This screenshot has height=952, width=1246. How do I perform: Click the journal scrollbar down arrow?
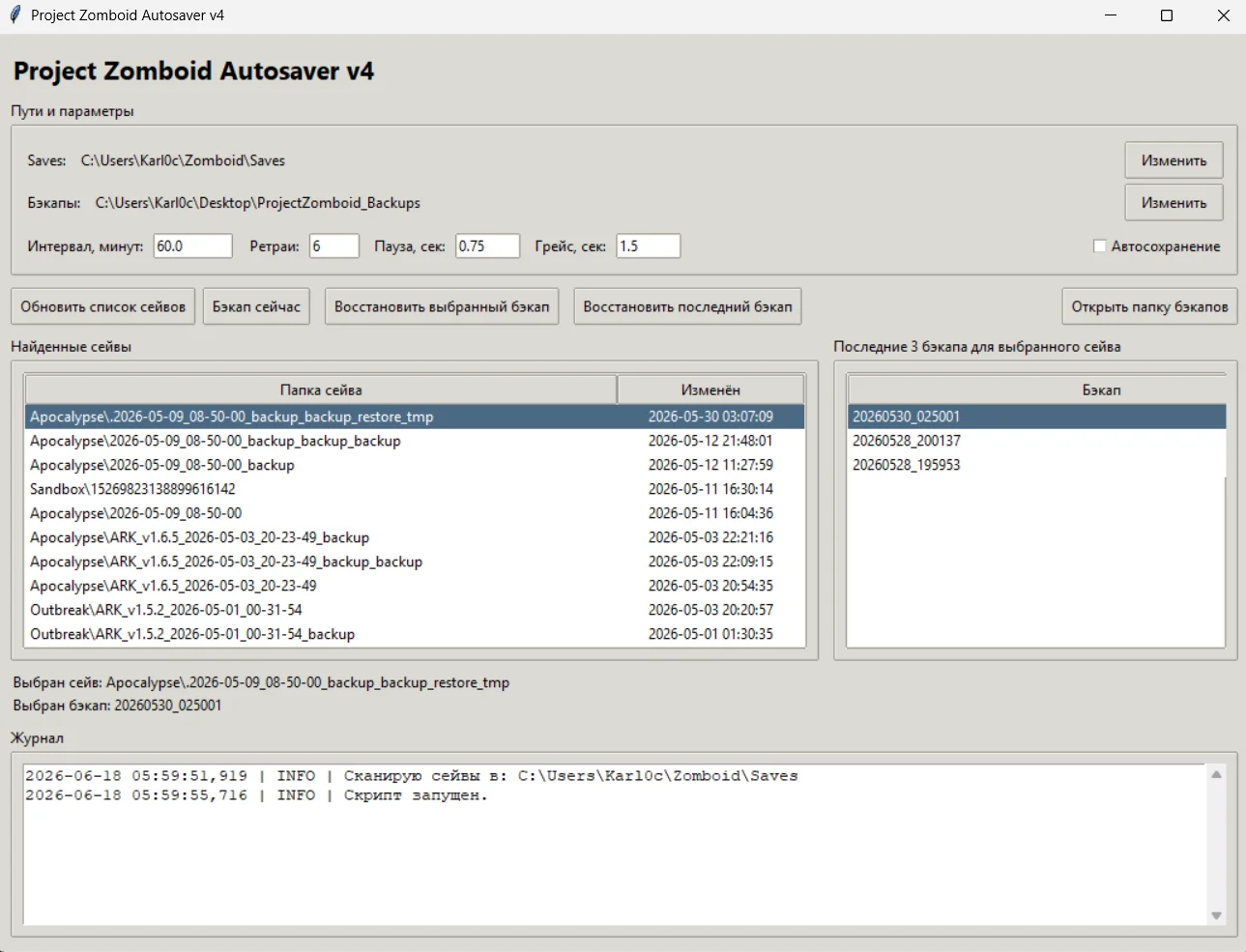(x=1216, y=915)
